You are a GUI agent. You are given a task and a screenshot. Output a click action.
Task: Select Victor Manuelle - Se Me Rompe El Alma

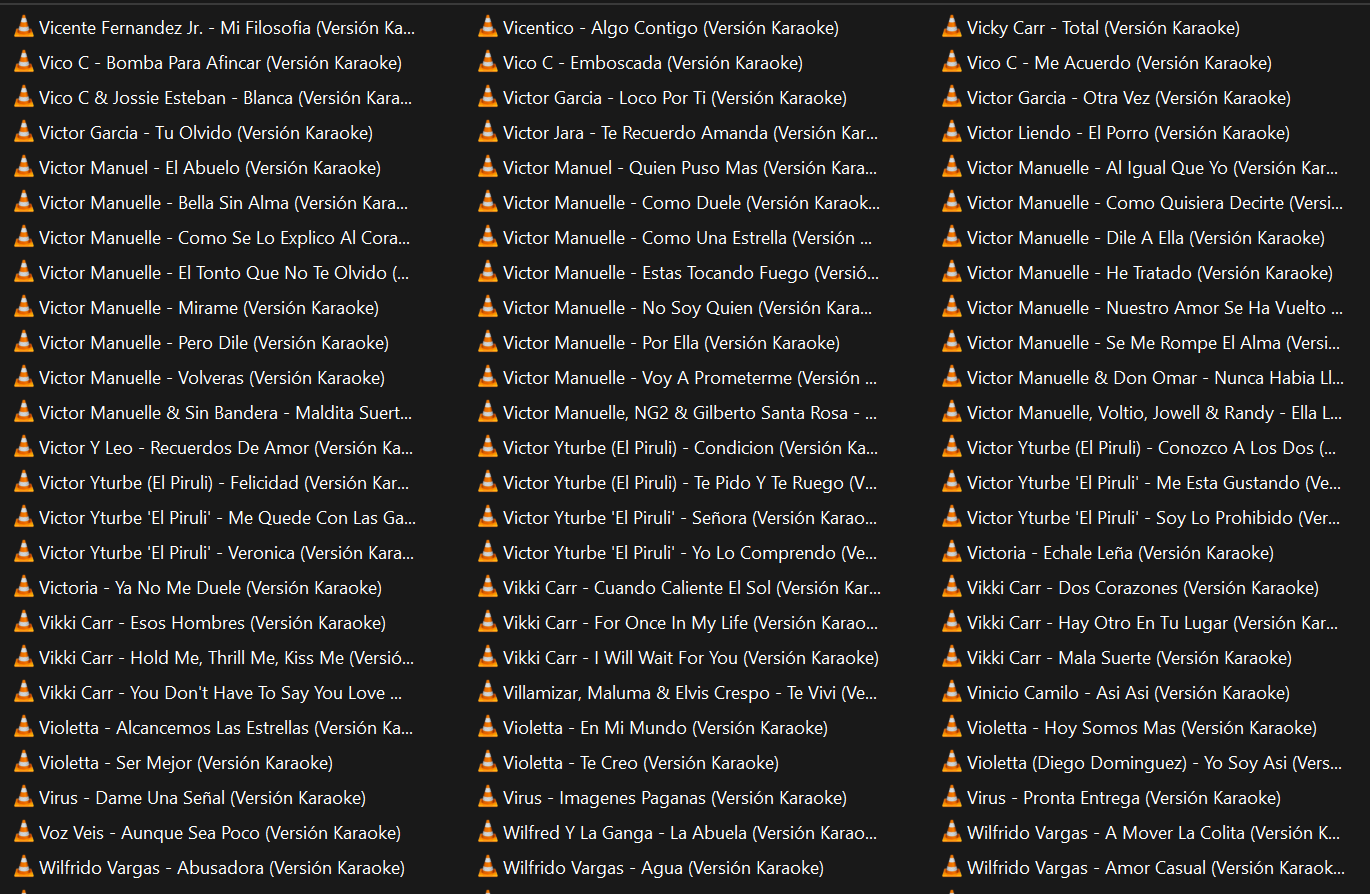[x=1142, y=343]
